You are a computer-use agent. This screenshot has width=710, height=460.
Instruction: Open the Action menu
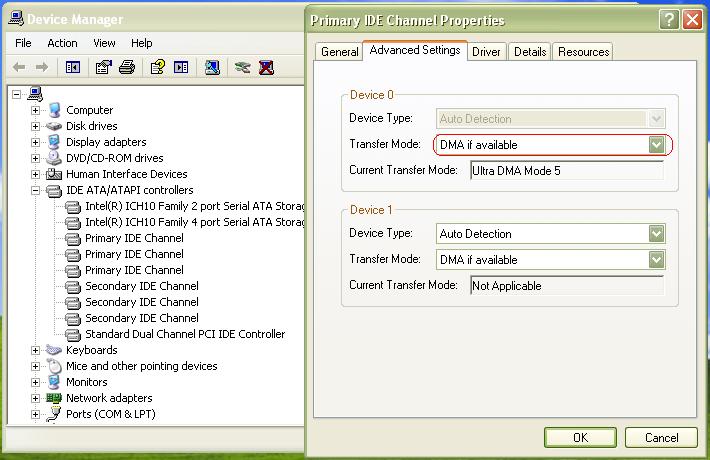pyautogui.click(x=62, y=43)
